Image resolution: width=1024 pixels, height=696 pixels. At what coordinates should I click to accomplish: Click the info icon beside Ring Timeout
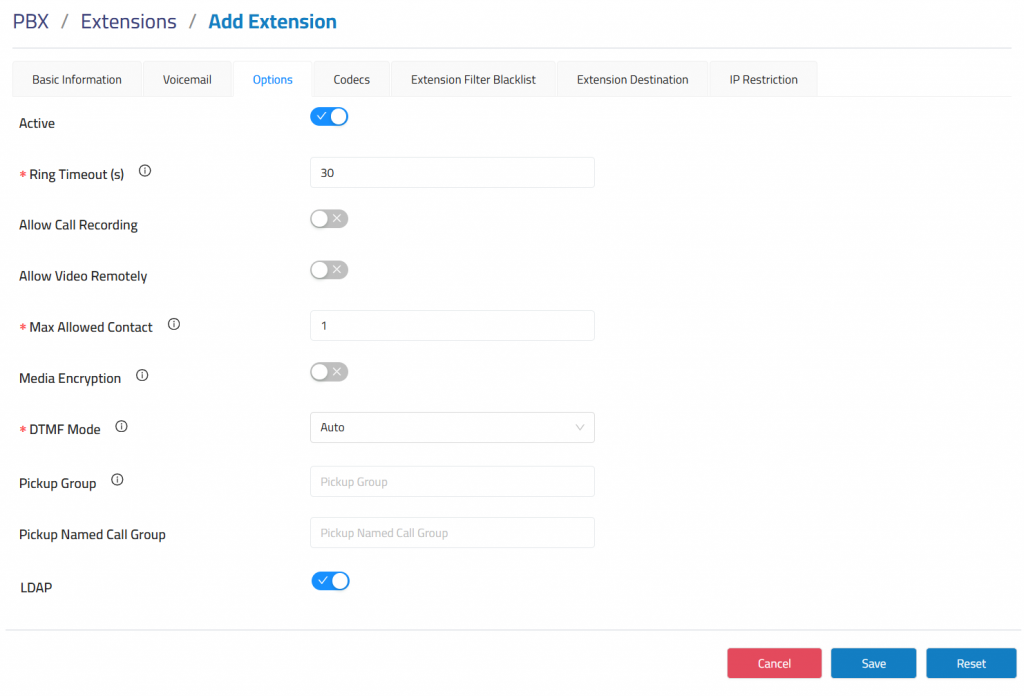point(145,172)
